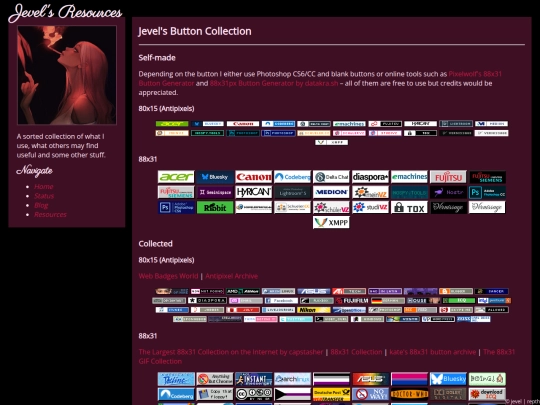Click the America Online button

click(176, 379)
